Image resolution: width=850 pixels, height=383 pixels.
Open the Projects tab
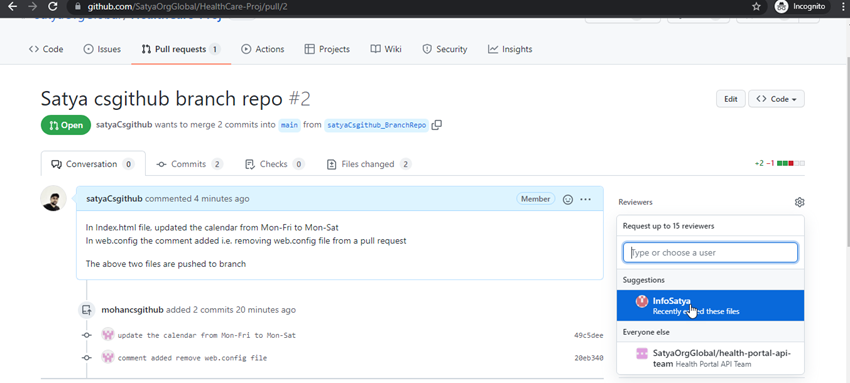click(327, 49)
